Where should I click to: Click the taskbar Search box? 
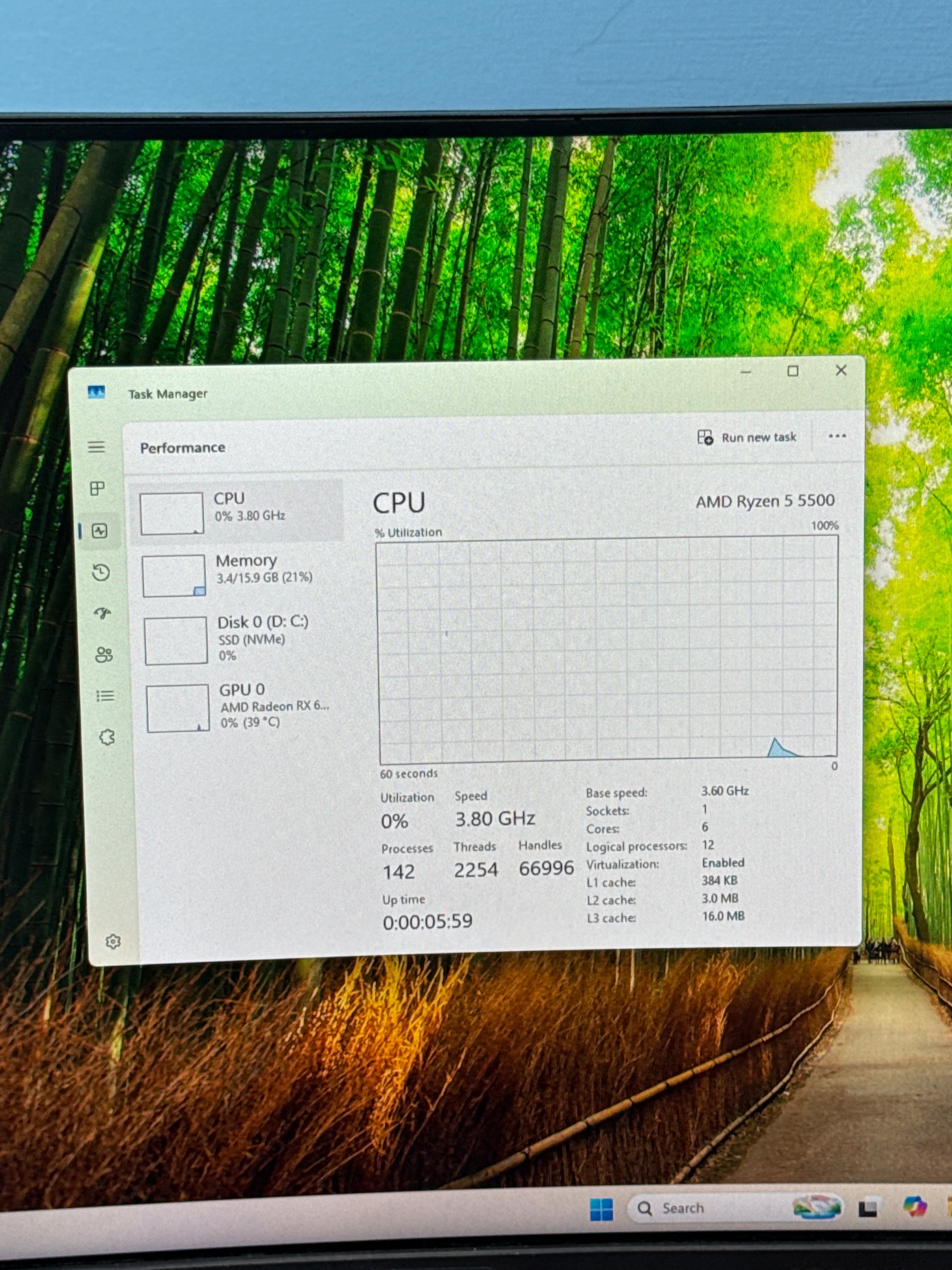pyautogui.click(x=734, y=1207)
